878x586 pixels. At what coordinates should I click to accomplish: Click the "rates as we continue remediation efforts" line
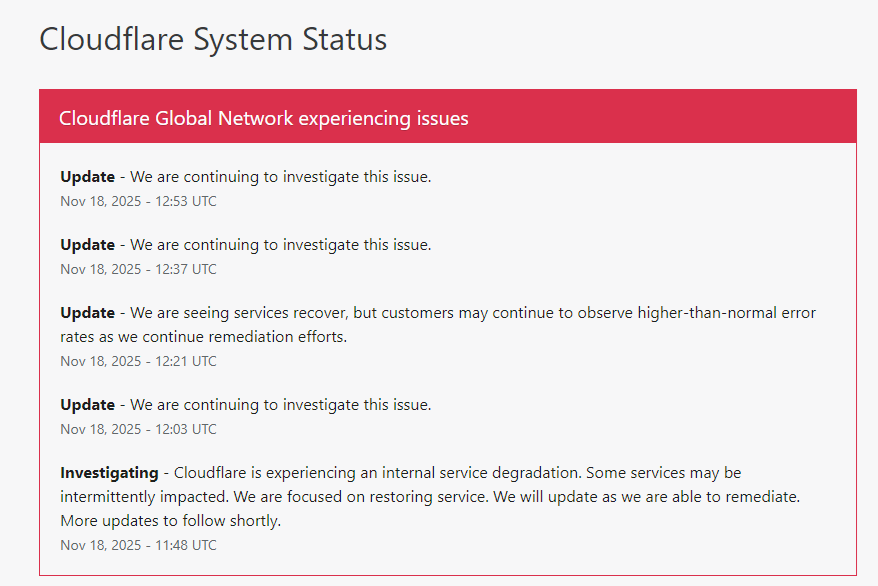[x=203, y=336]
